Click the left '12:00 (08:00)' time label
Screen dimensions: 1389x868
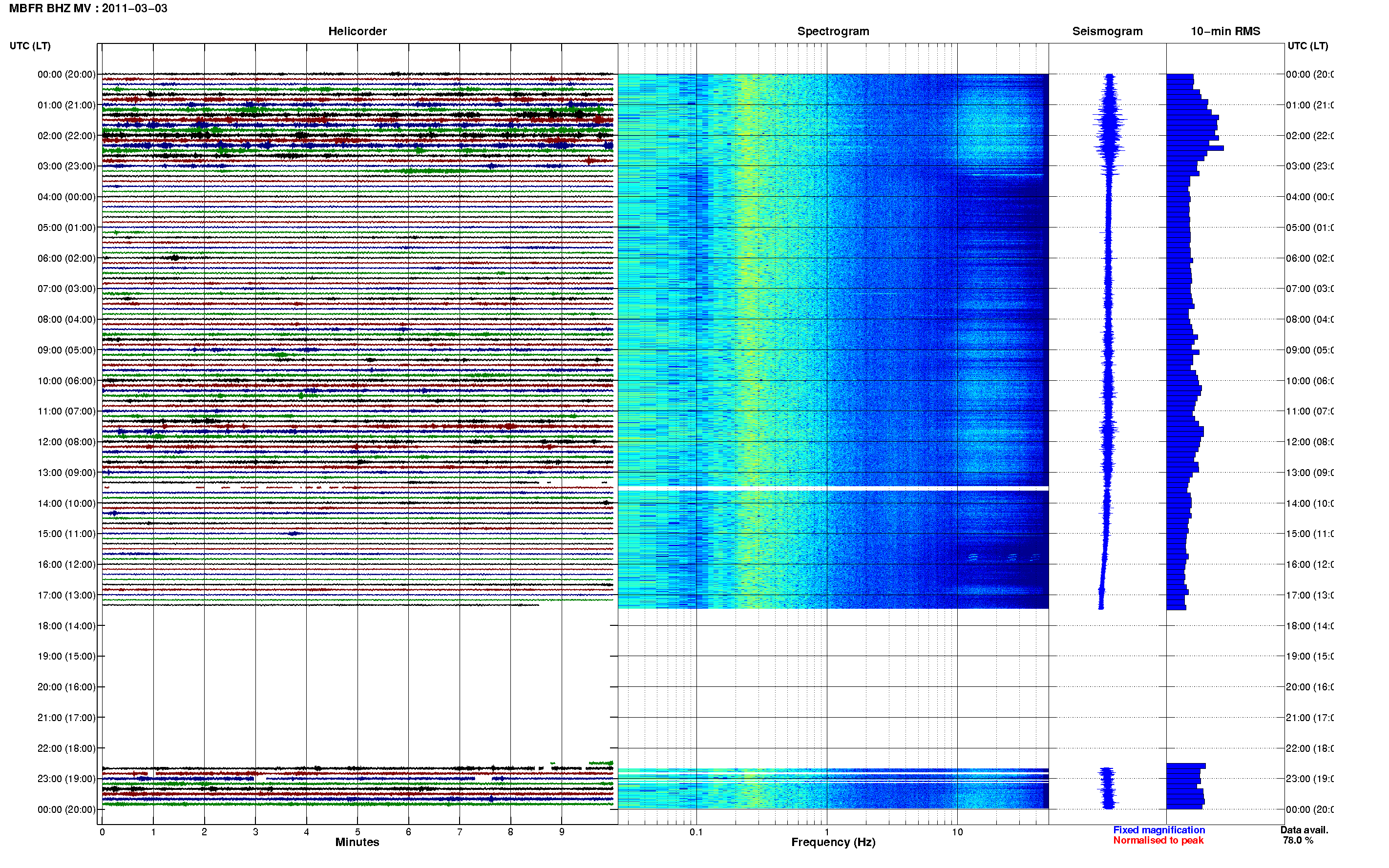point(66,442)
